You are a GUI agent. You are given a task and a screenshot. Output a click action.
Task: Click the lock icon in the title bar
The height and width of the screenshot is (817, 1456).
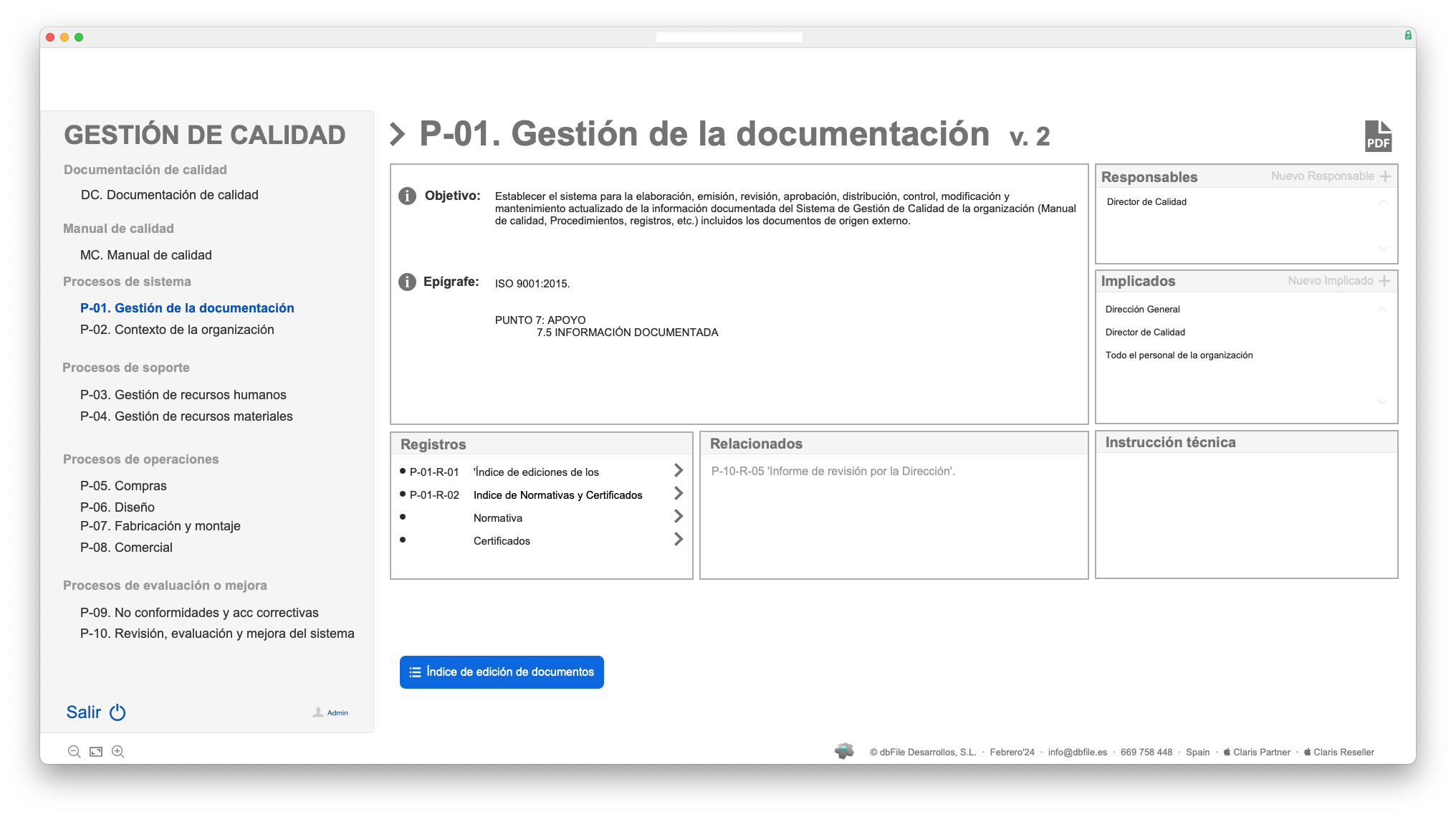pos(1408,36)
